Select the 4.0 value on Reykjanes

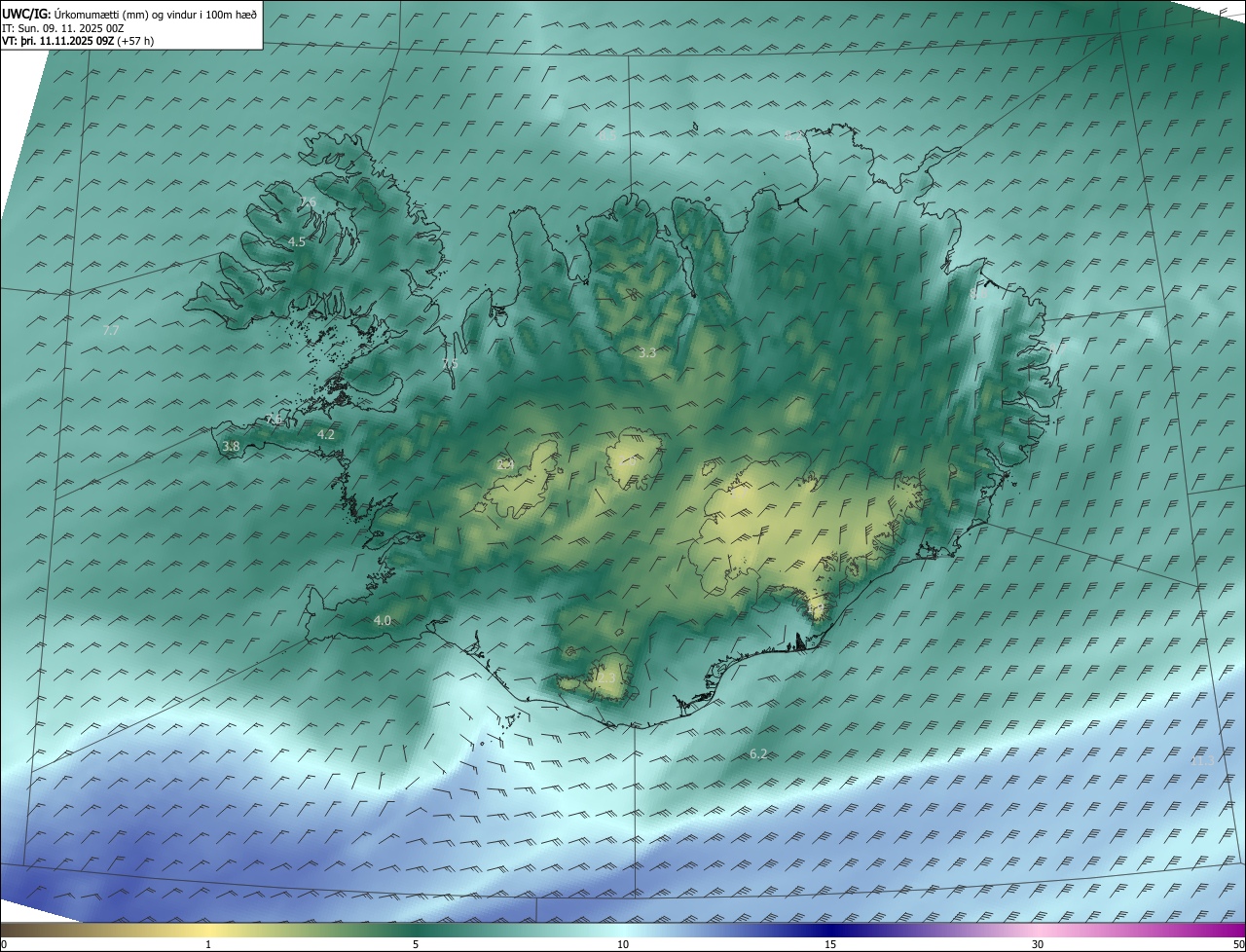[383, 621]
